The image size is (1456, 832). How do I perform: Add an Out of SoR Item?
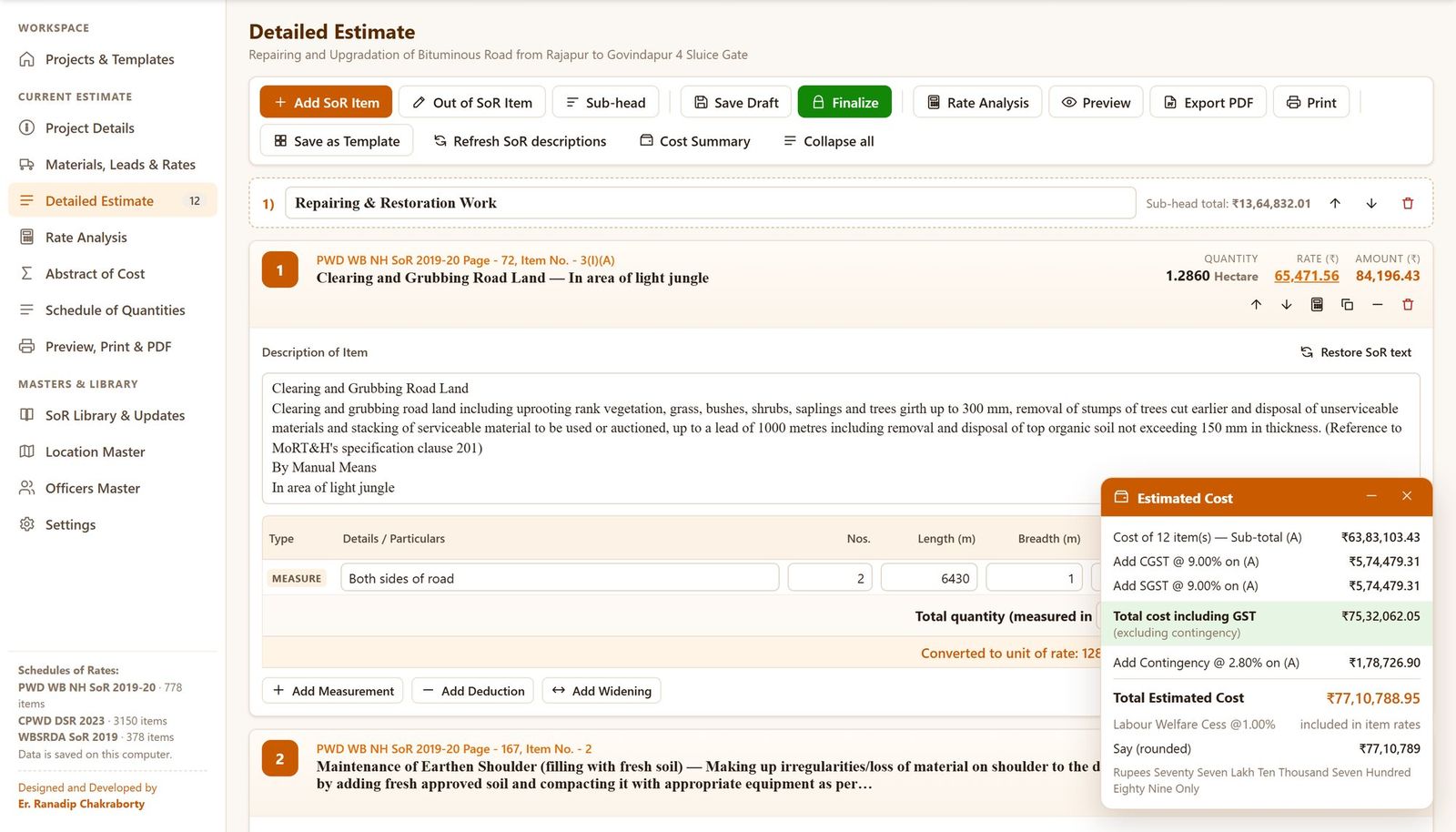(472, 103)
